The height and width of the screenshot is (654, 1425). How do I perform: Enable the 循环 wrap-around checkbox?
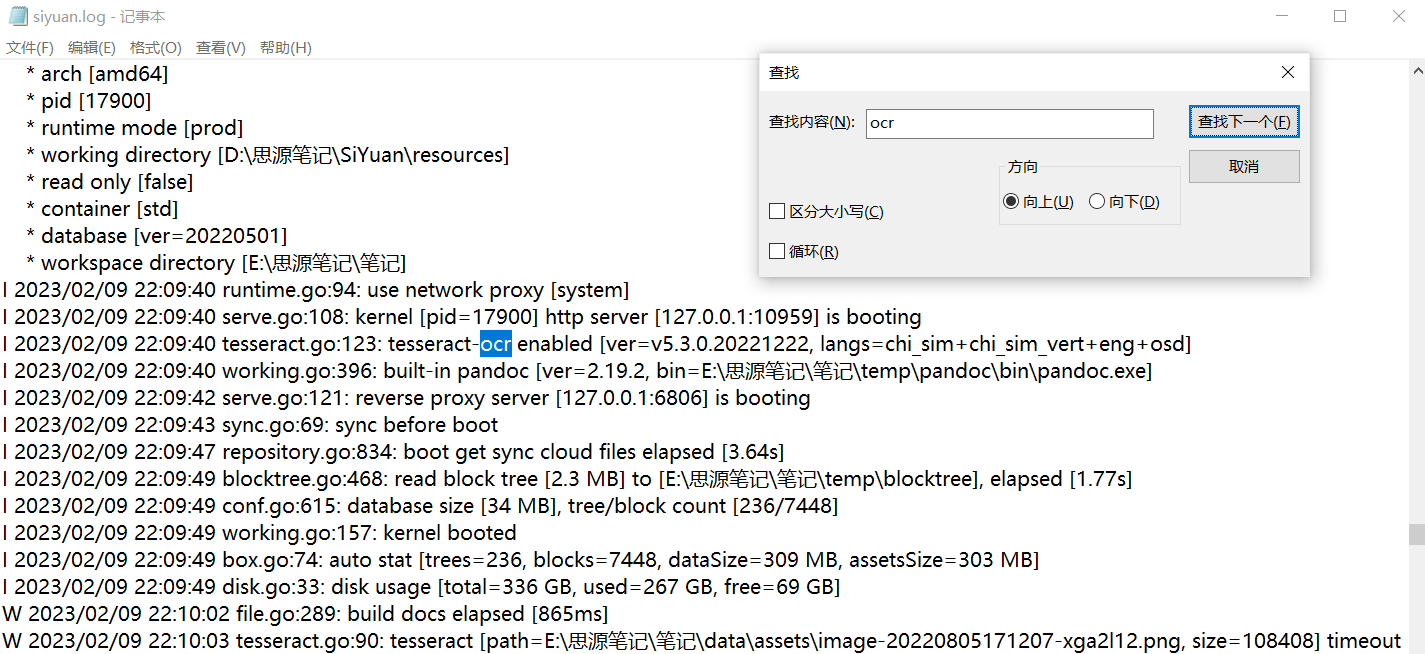[x=777, y=252]
